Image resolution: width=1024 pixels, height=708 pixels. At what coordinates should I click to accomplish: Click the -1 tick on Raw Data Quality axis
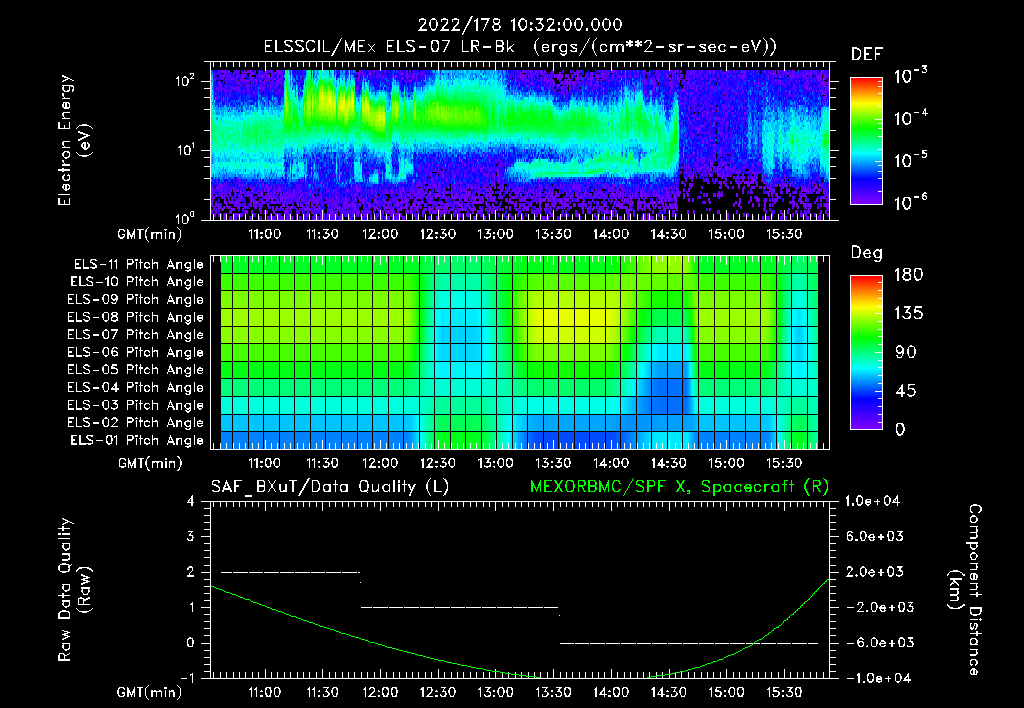(x=187, y=678)
